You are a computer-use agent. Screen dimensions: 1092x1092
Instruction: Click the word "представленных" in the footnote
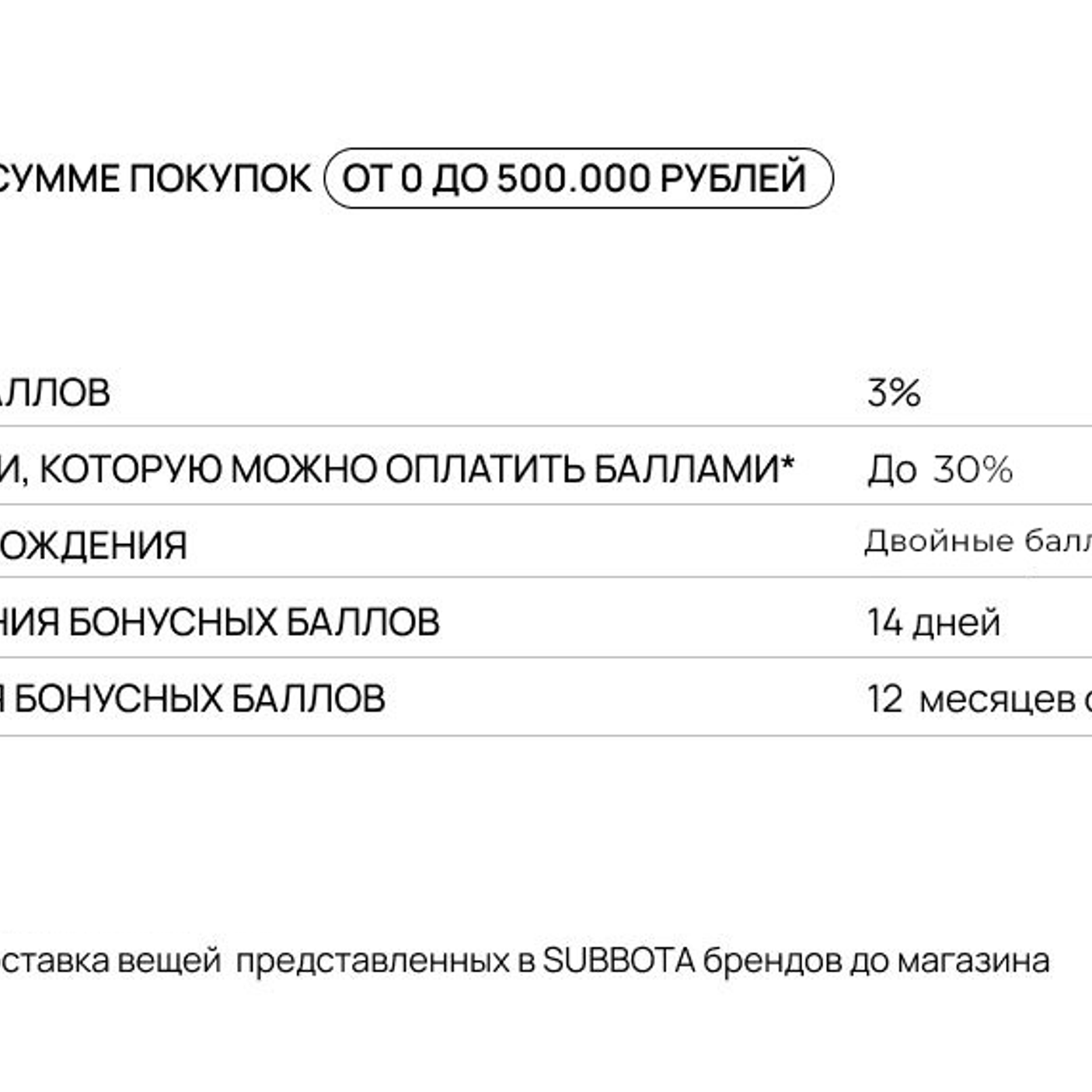pos(372,961)
